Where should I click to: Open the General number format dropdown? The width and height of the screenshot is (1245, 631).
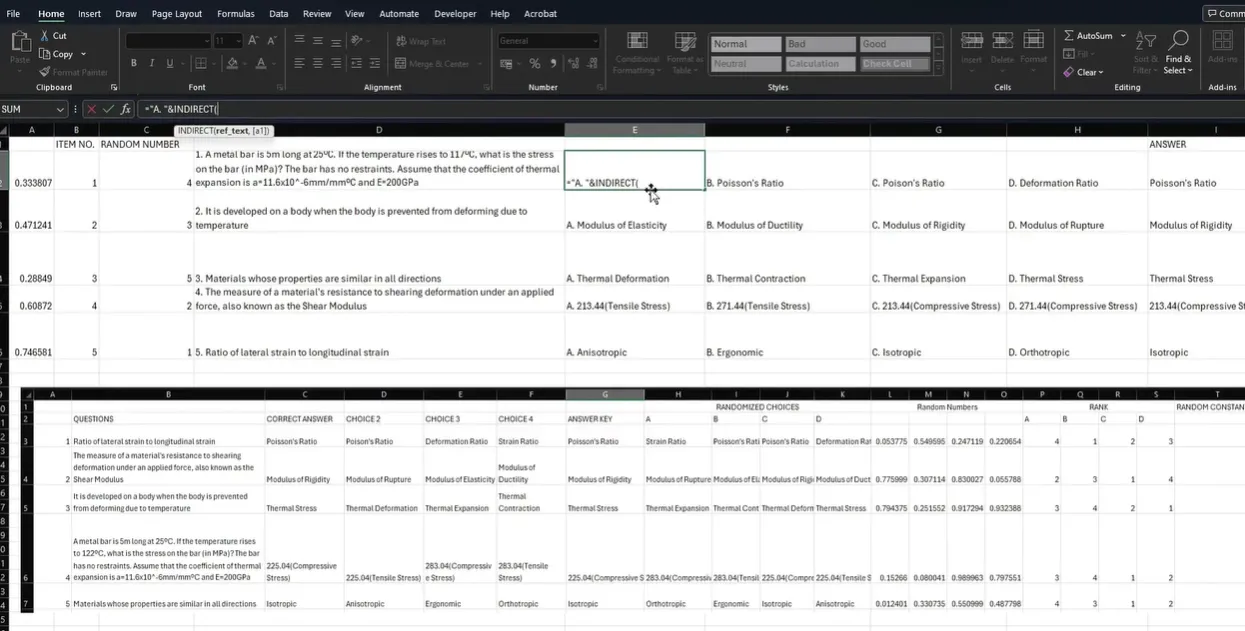click(594, 41)
